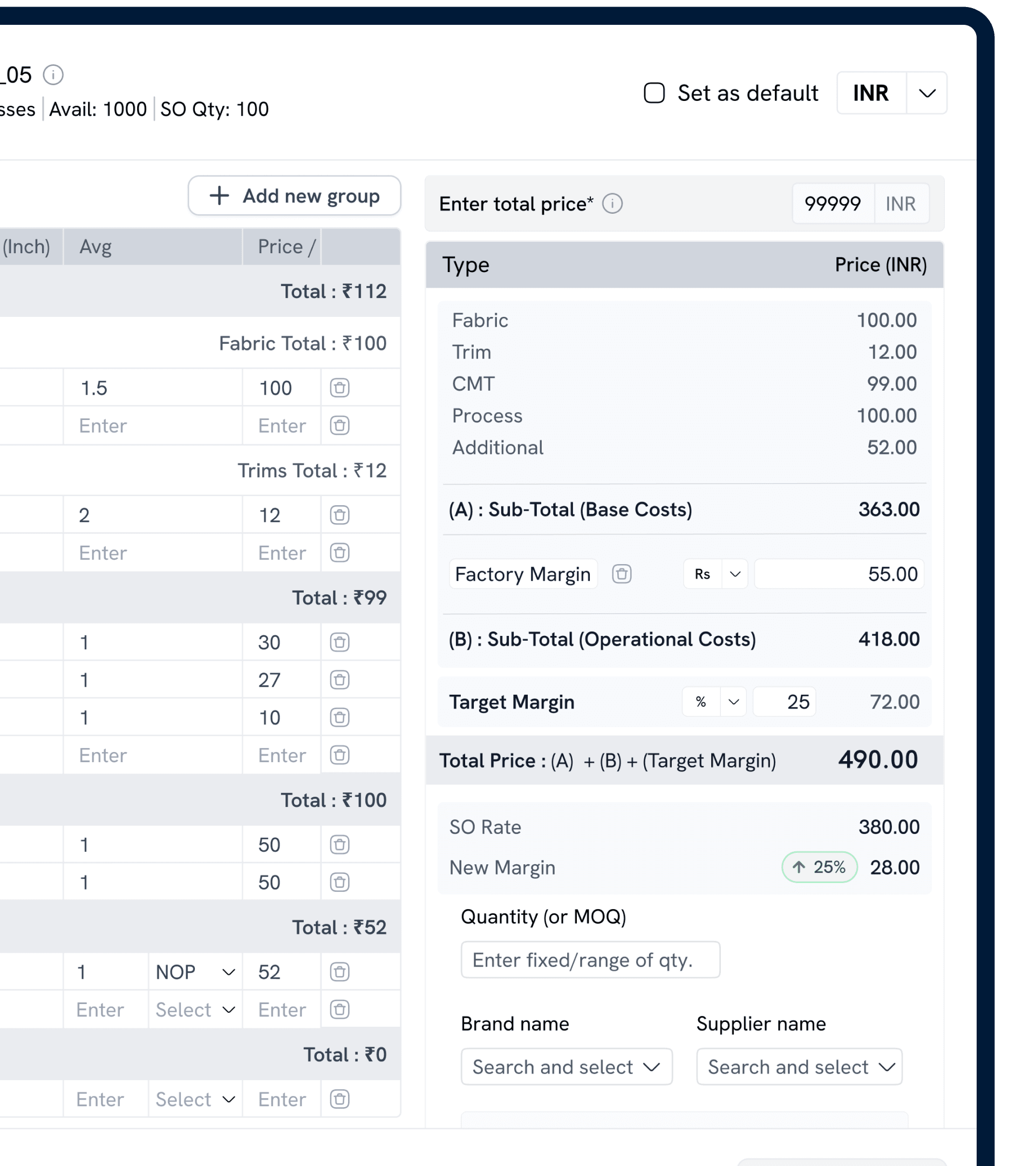Viewport: 1036px width, 1166px height.
Task: Open Brand name search dropdown
Action: (566, 1067)
